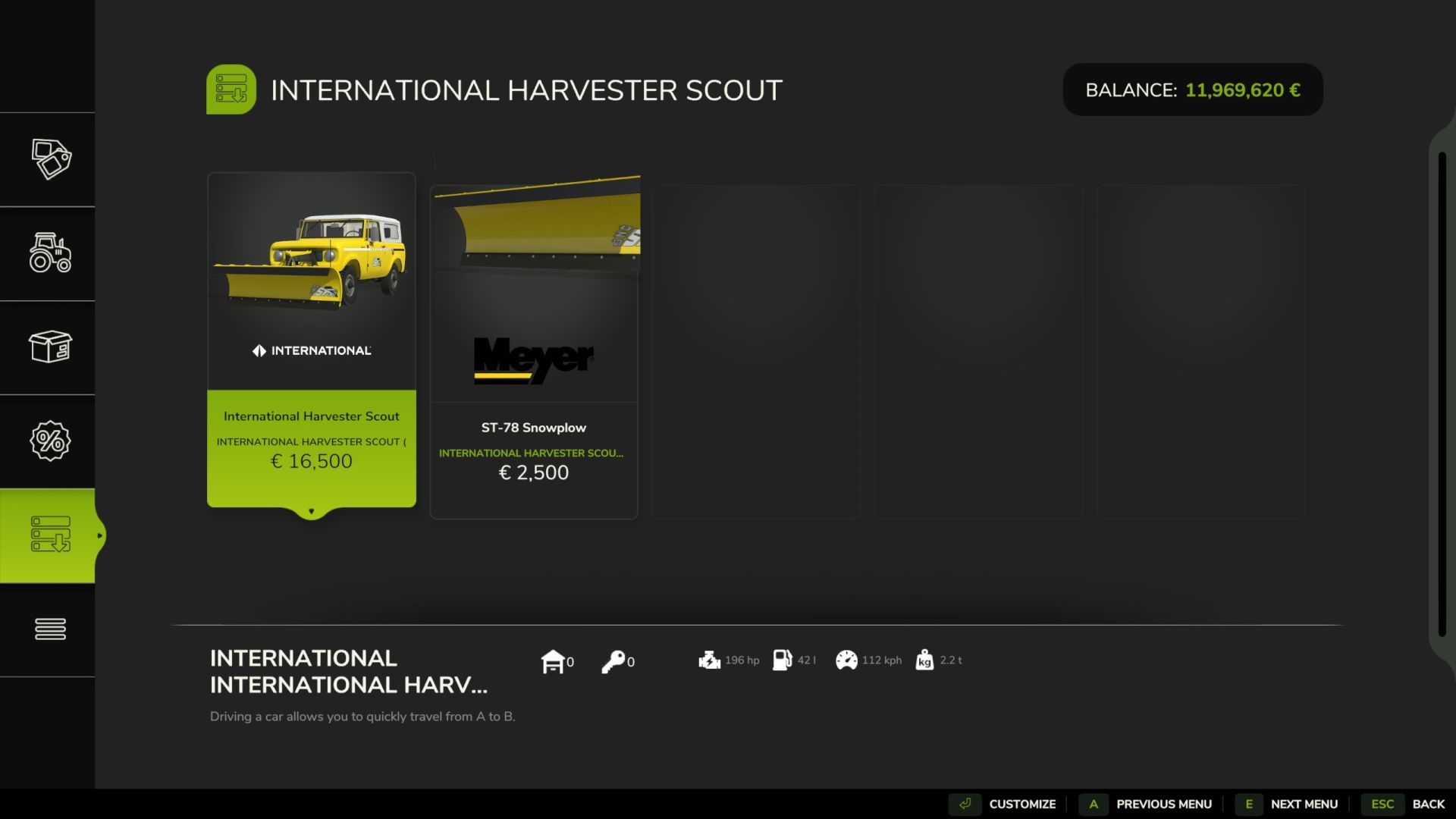Click the fuel pump icon showing 42 l
Screen dimensions: 1456x819
782,660
